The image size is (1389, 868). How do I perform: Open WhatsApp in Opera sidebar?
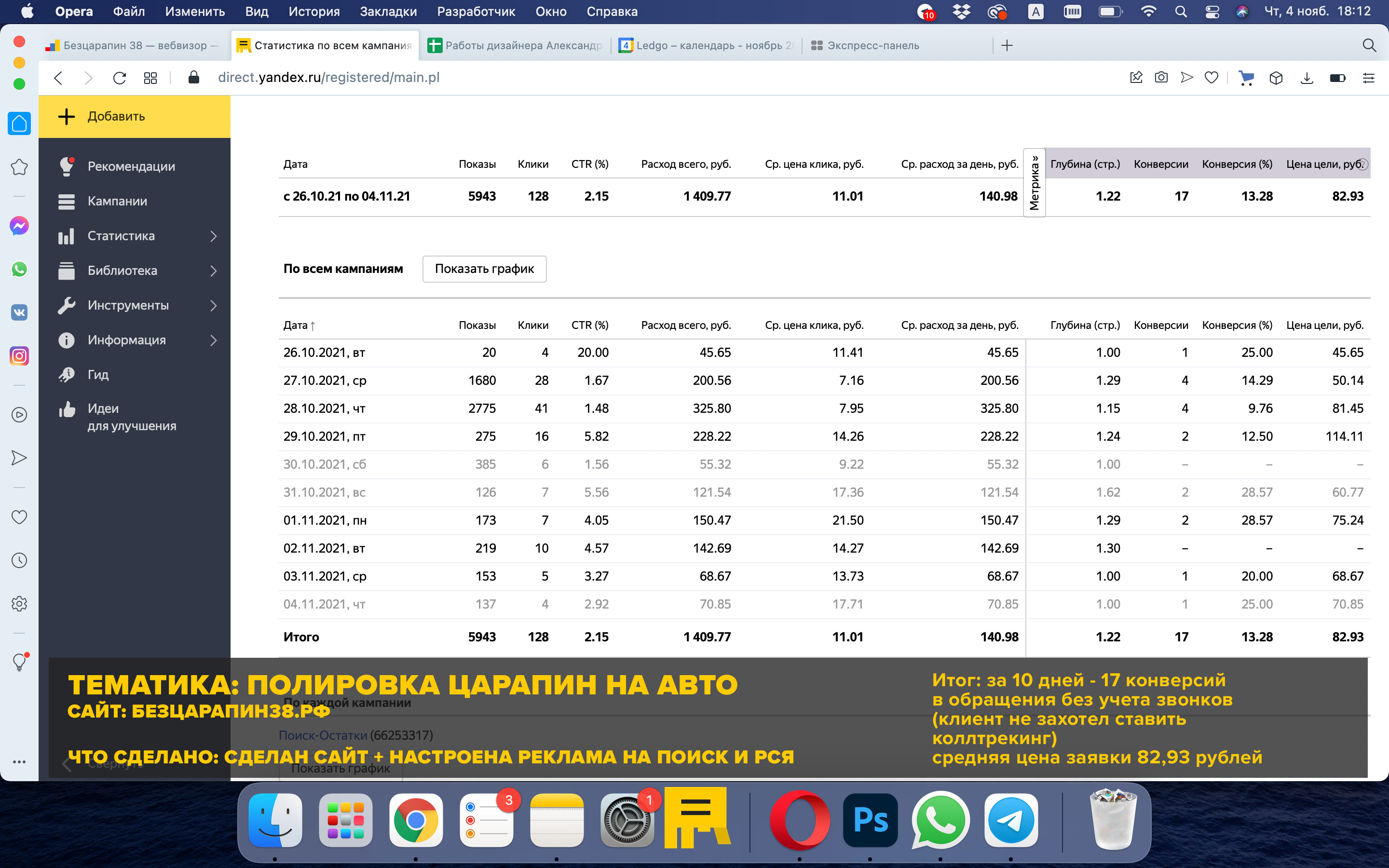point(19,269)
